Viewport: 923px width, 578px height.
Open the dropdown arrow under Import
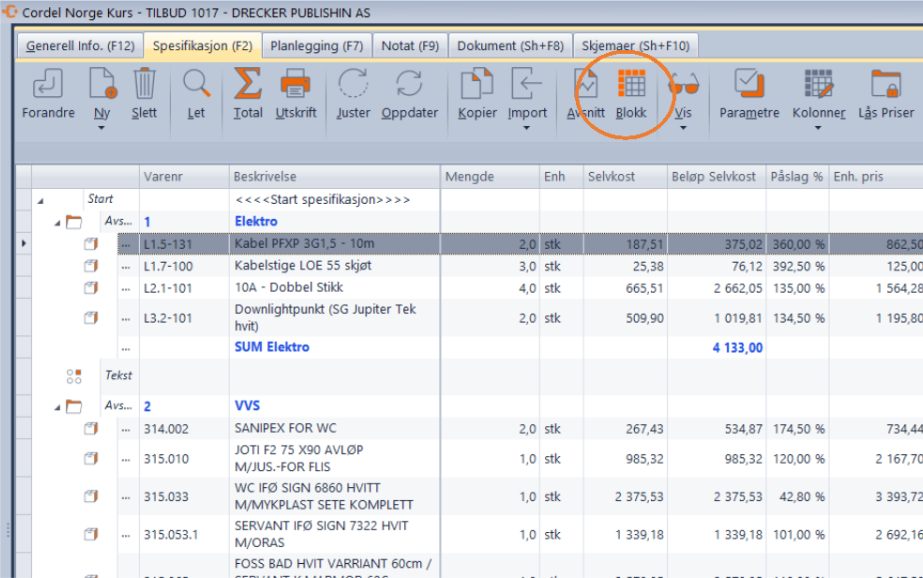[x=526, y=127]
